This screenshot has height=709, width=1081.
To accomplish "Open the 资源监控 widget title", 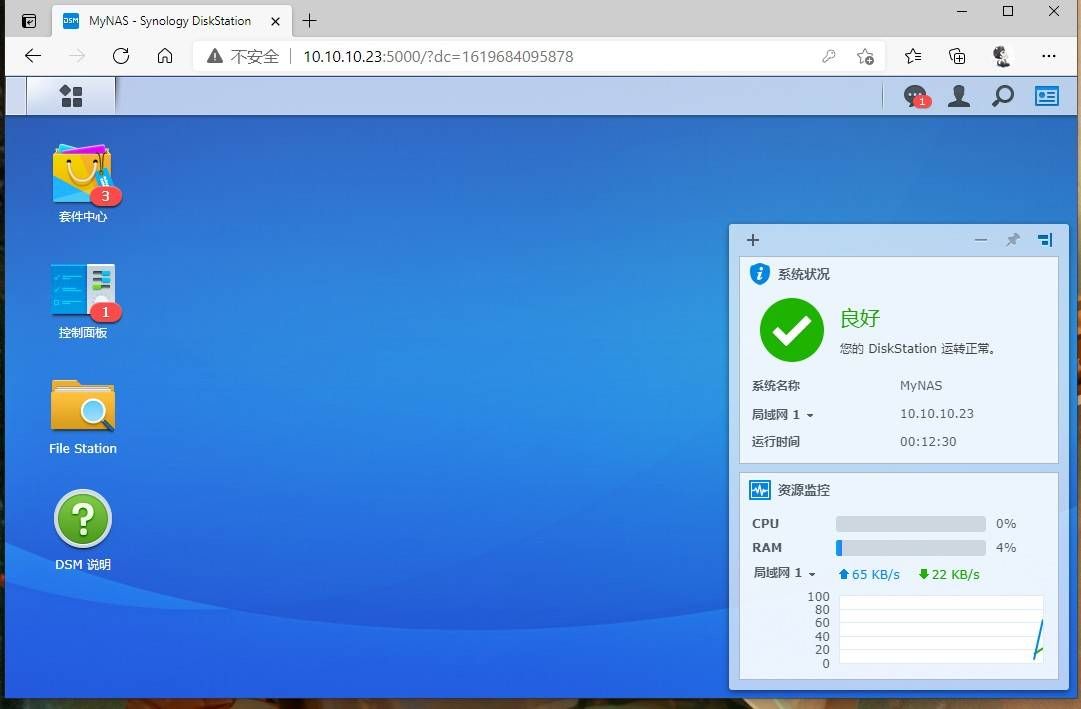I will (804, 490).
